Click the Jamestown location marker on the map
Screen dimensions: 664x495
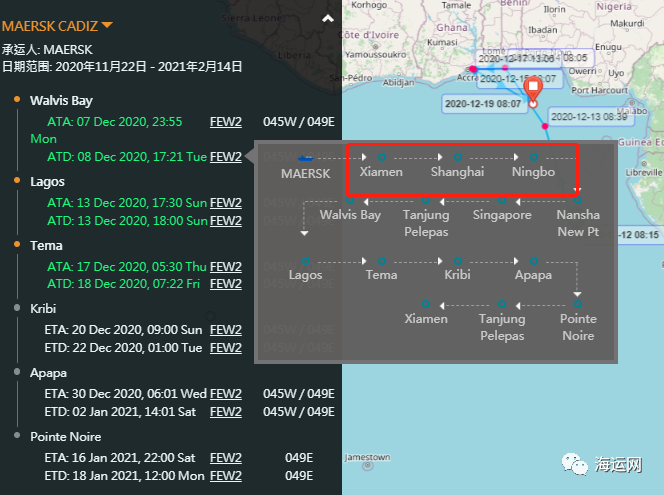click(x=368, y=466)
